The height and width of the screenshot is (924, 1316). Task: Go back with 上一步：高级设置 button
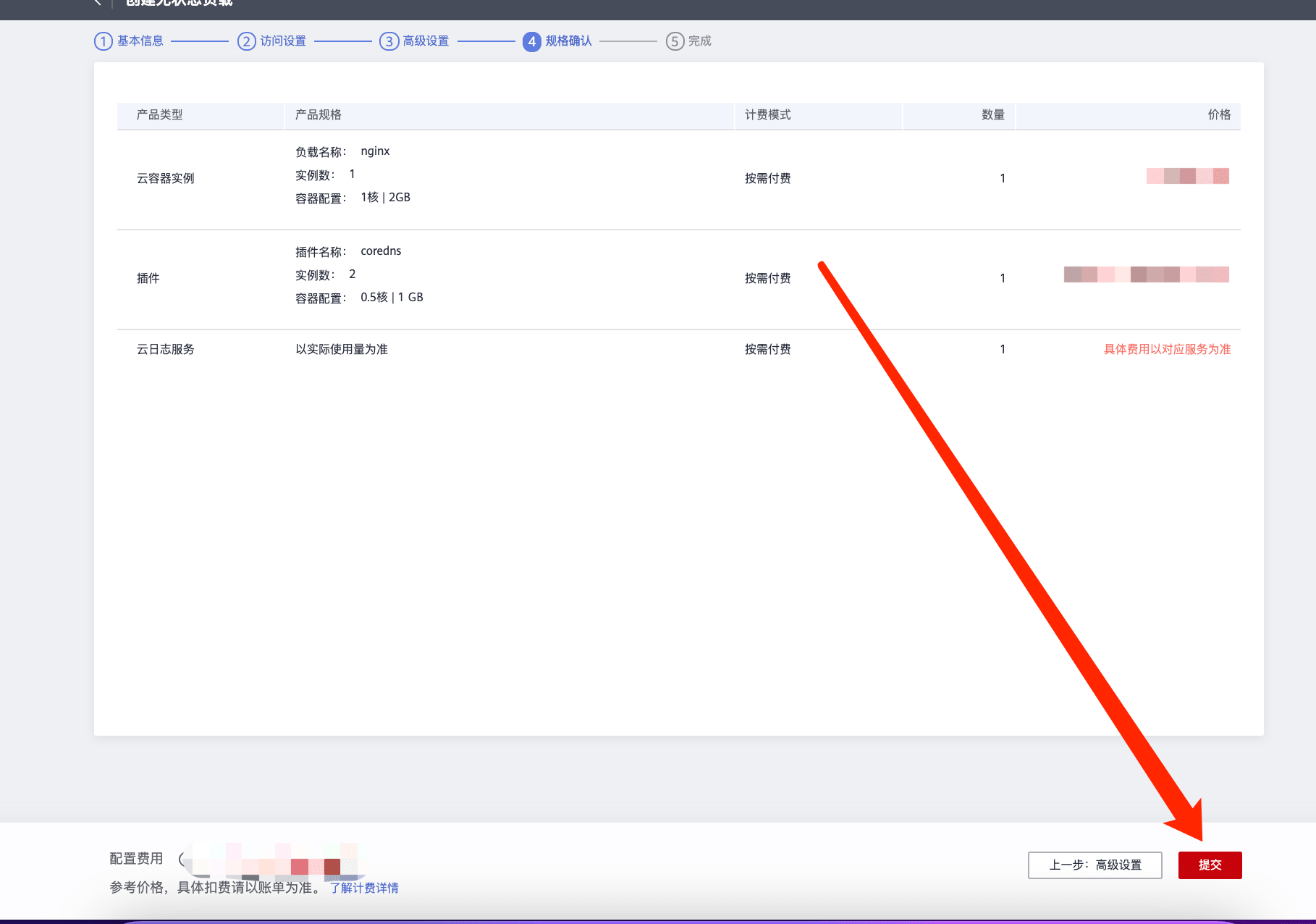pyautogui.click(x=1094, y=865)
